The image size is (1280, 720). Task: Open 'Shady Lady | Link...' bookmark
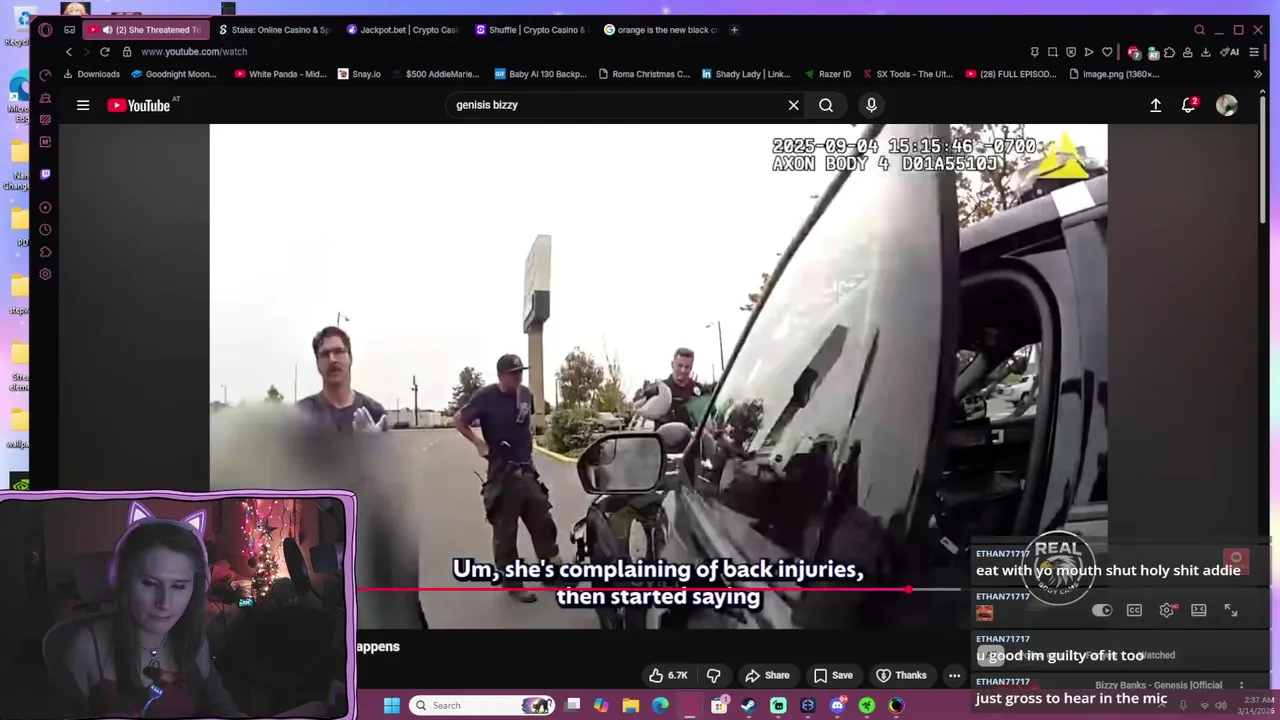coord(746,74)
